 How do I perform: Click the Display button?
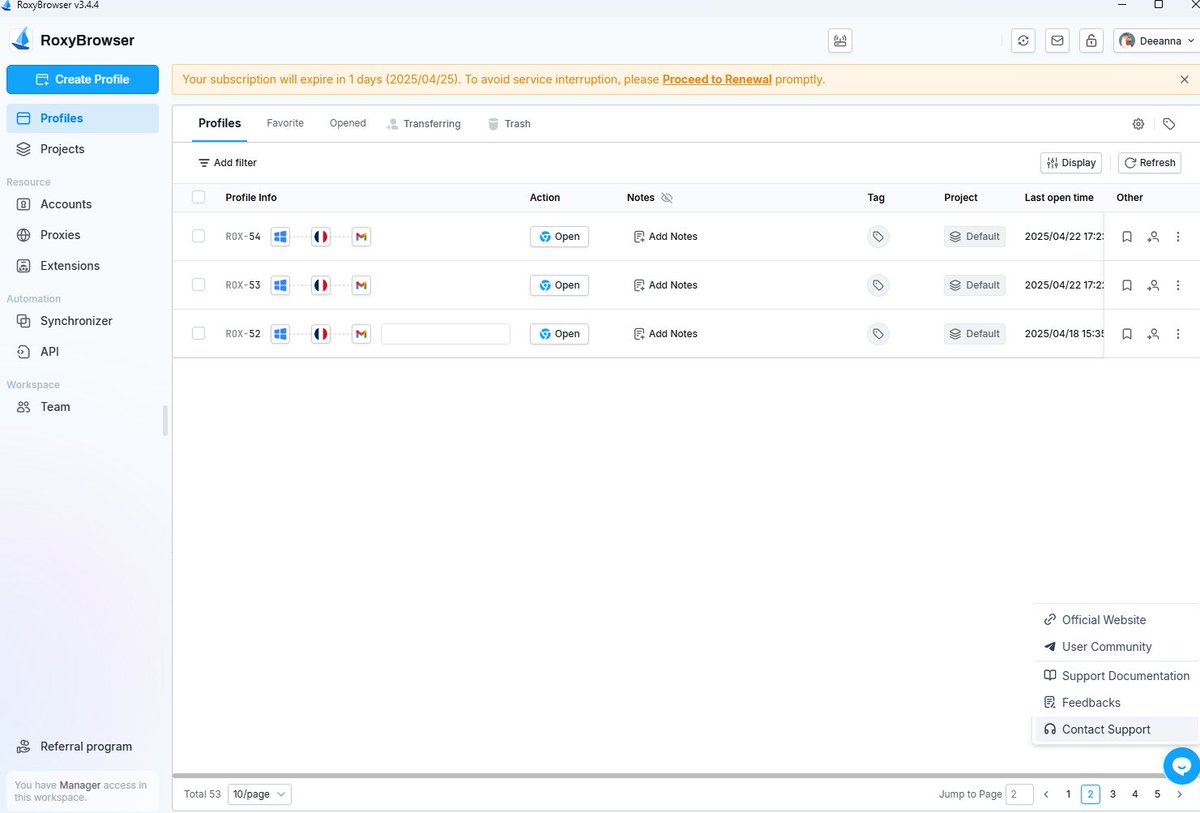point(1071,163)
